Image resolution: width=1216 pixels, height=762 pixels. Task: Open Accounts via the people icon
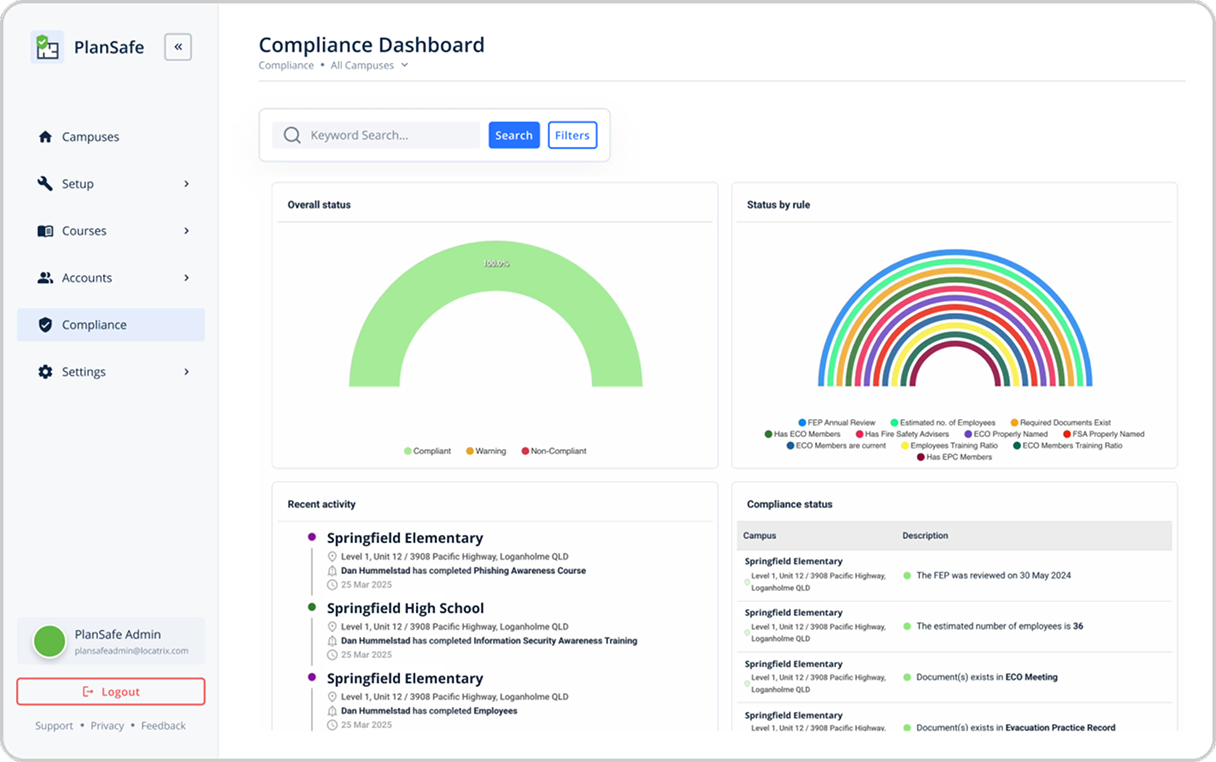point(44,277)
